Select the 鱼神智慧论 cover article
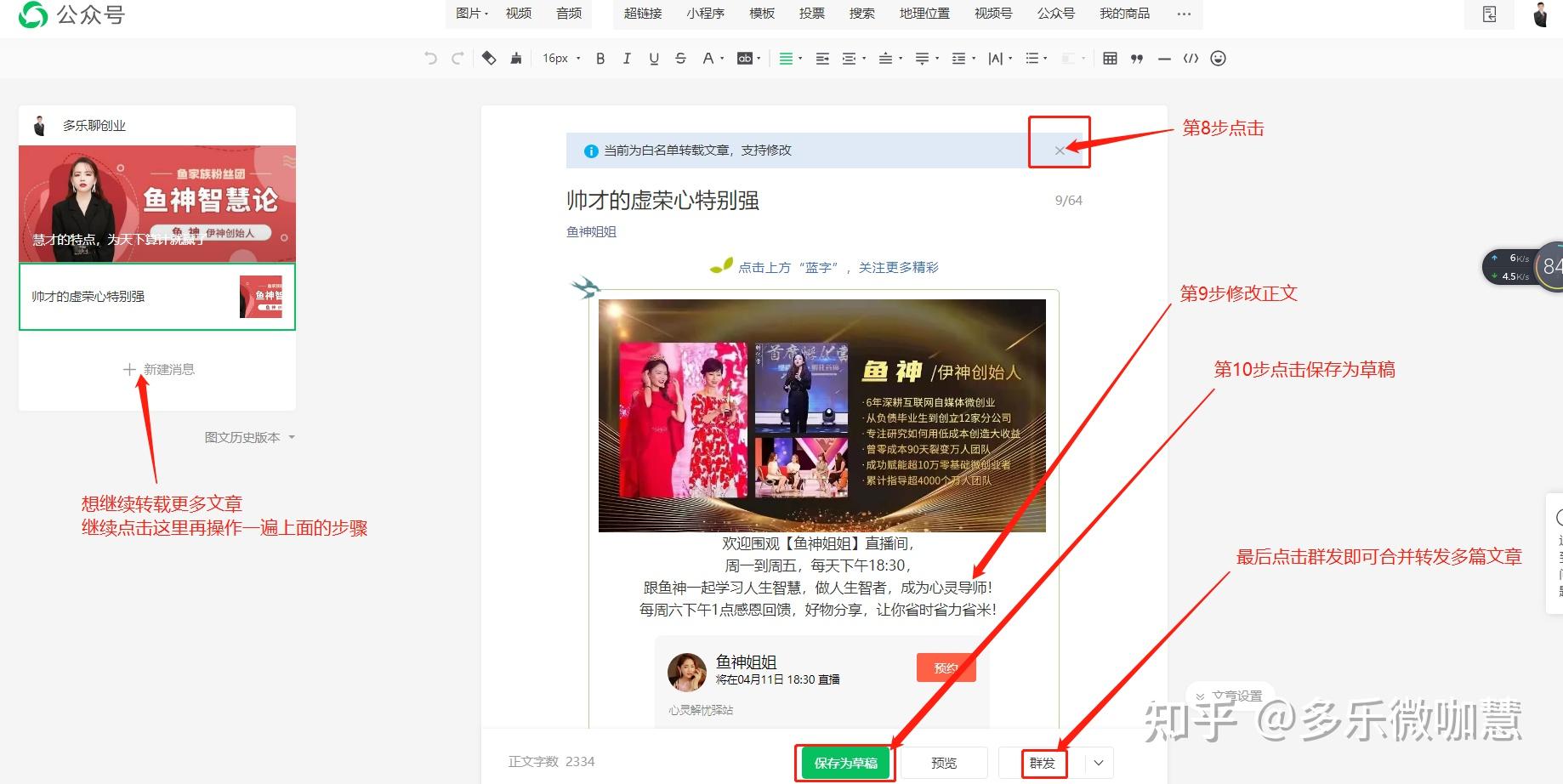This screenshot has width=1563, height=784. pos(157,203)
